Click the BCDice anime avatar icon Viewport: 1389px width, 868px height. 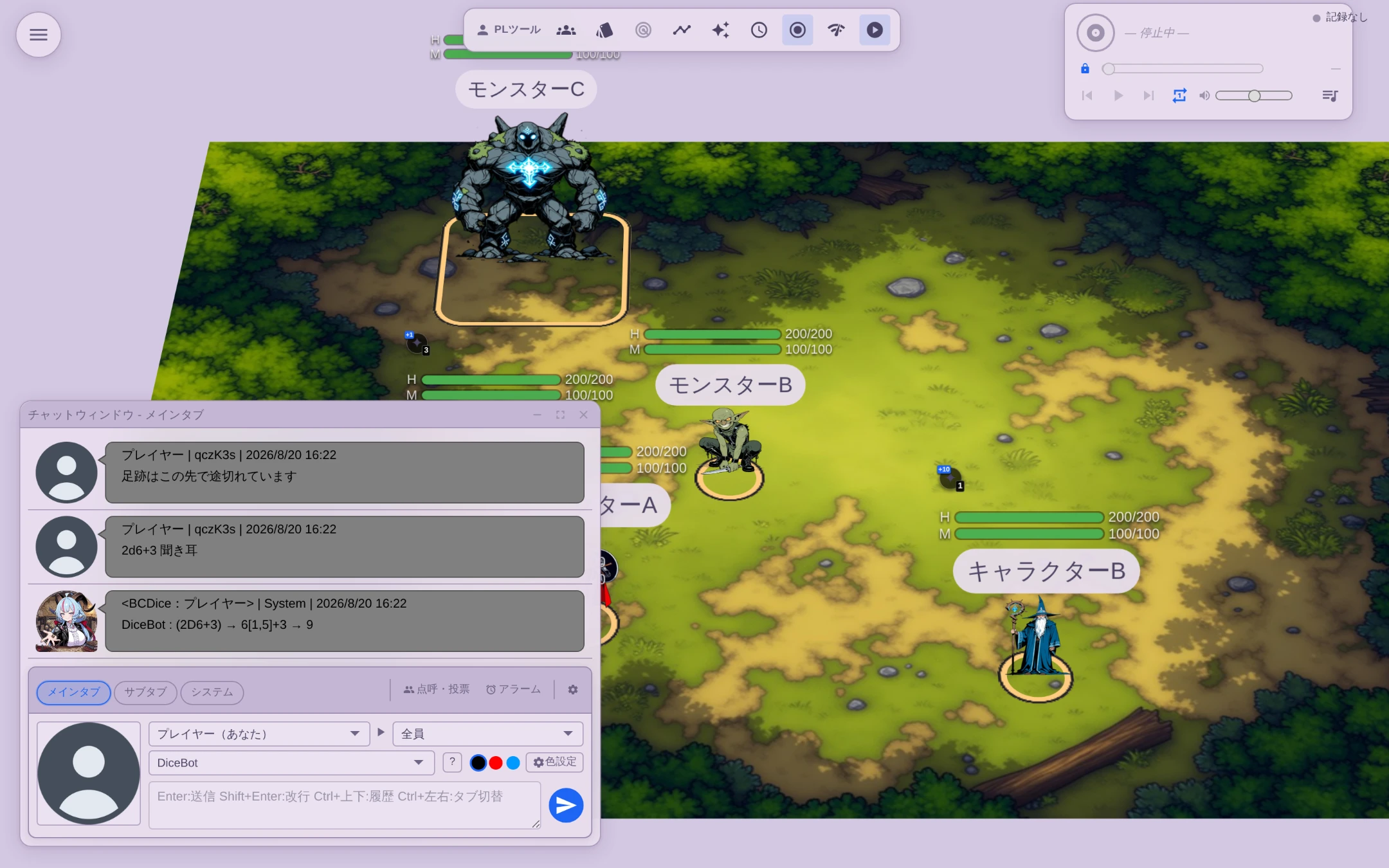click(x=66, y=621)
